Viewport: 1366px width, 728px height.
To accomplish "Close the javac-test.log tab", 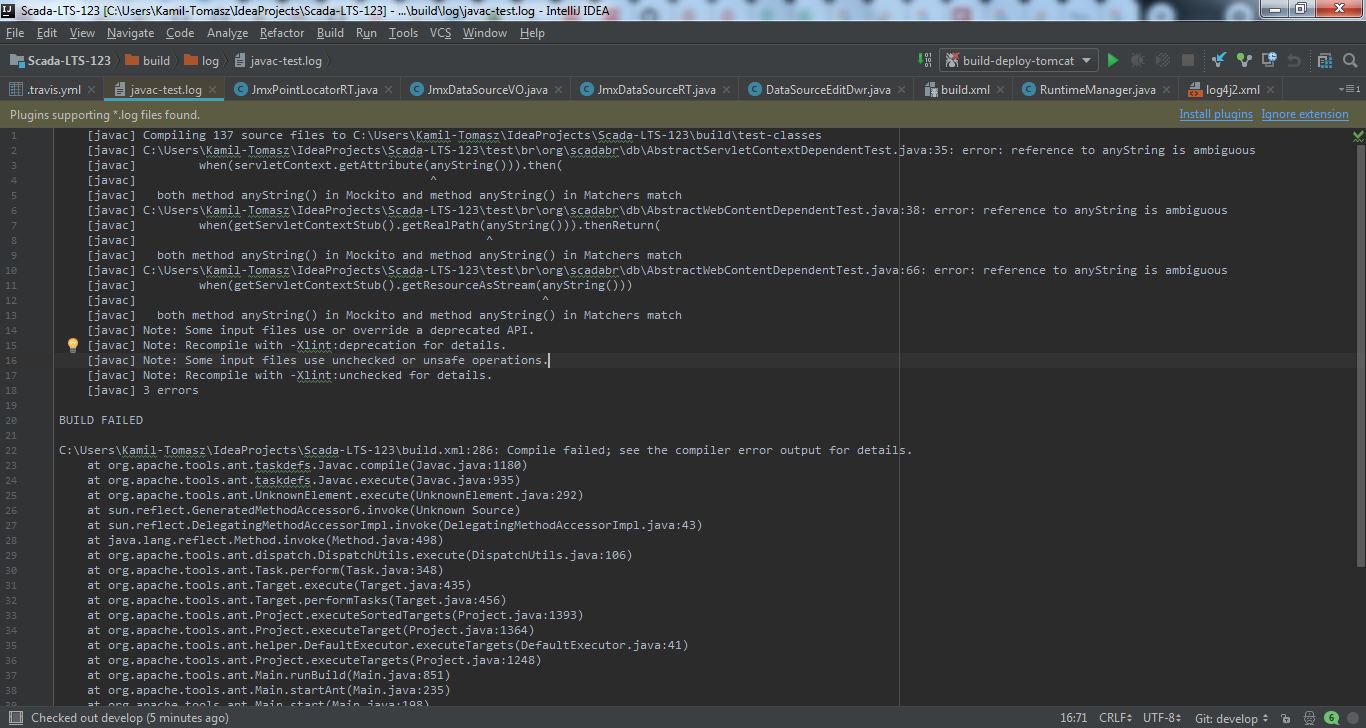I will tap(213, 89).
